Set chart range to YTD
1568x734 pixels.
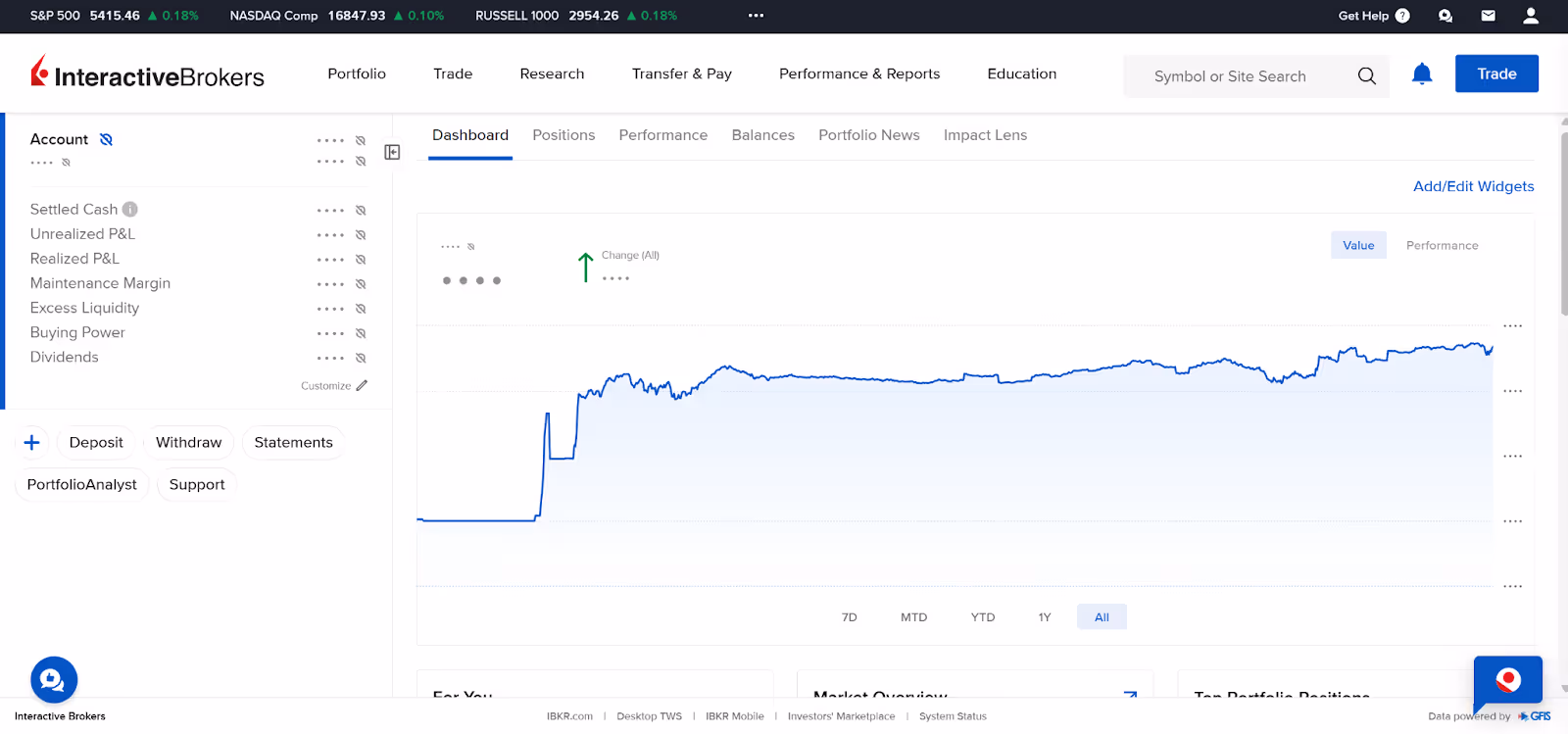pos(983,617)
